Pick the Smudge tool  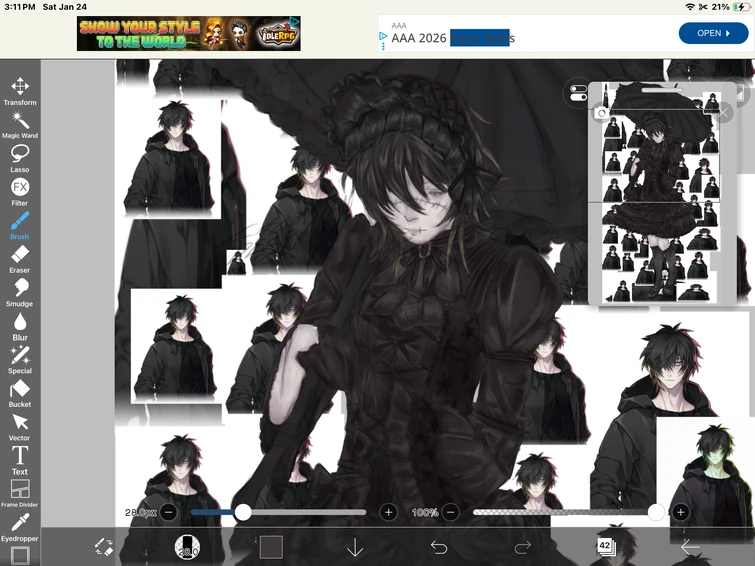[20, 293]
